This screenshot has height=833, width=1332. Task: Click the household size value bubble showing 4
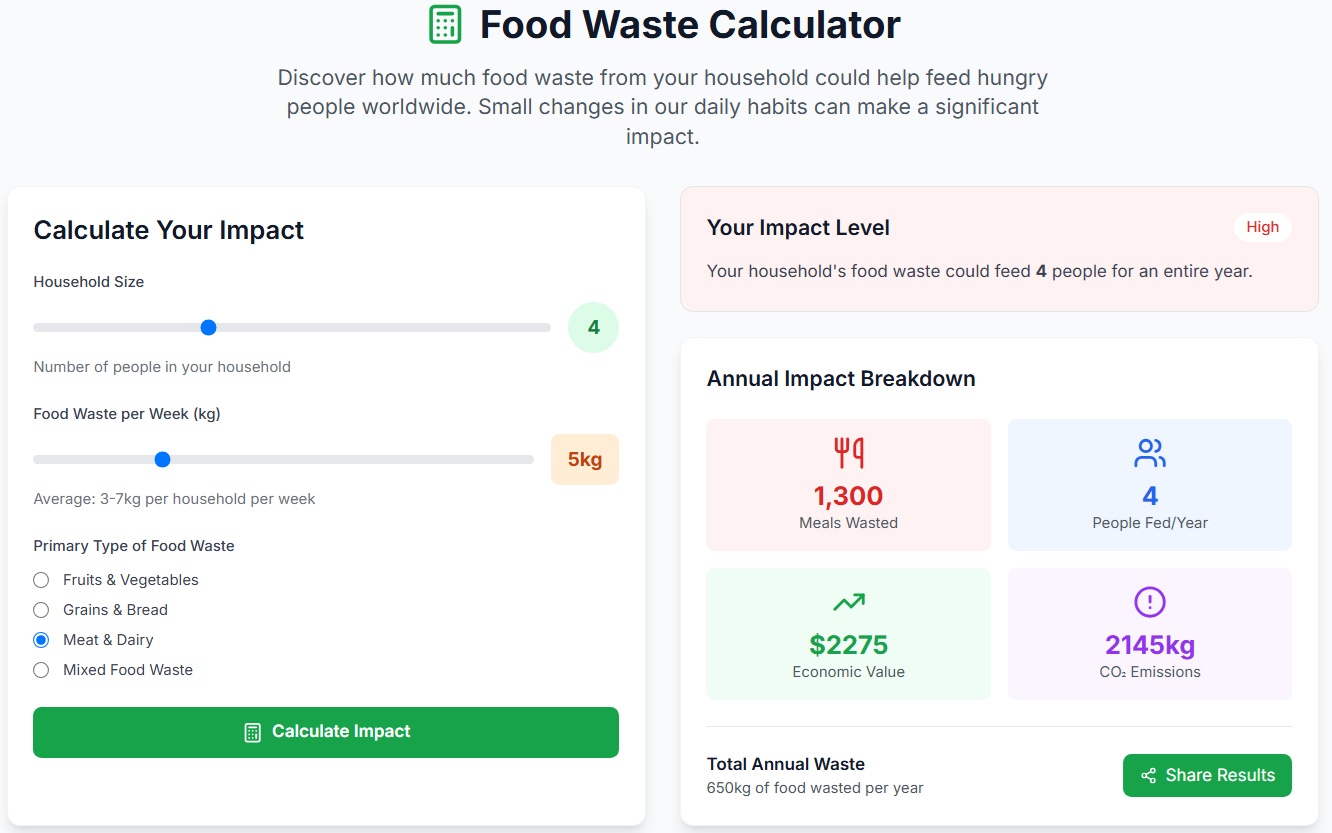coord(594,327)
